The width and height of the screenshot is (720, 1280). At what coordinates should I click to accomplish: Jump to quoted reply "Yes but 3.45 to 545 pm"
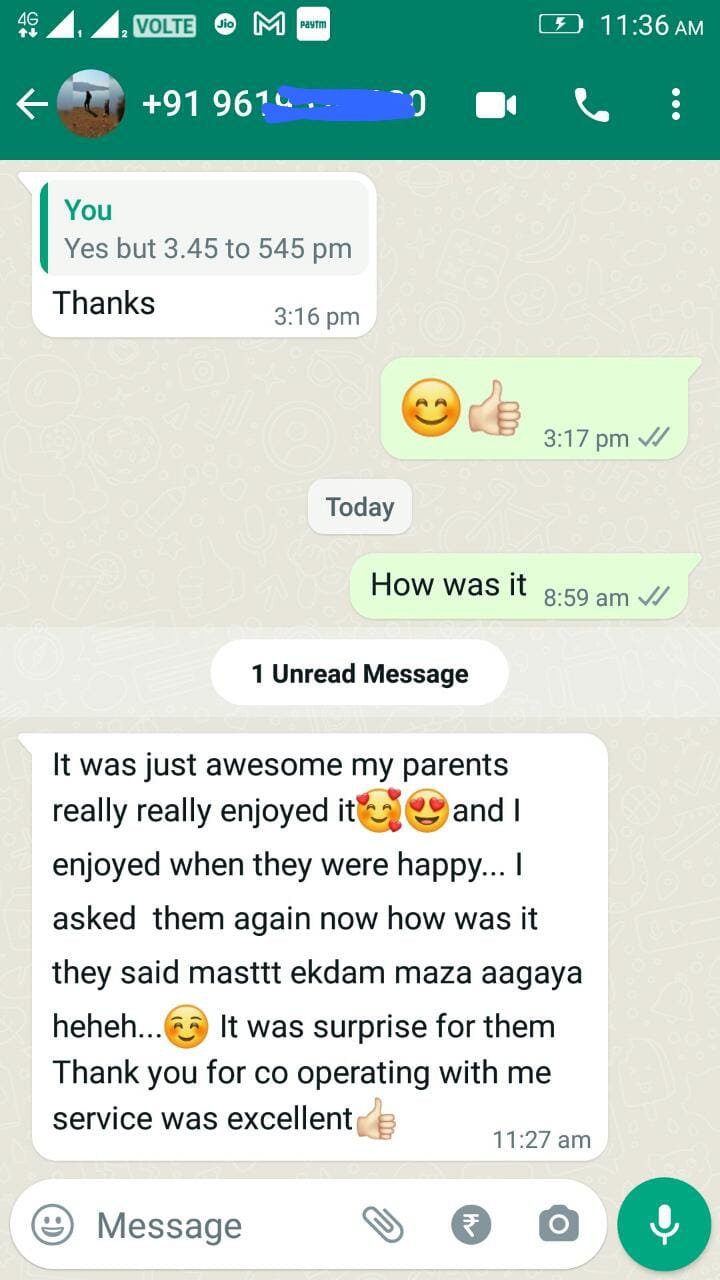pyautogui.click(x=205, y=229)
